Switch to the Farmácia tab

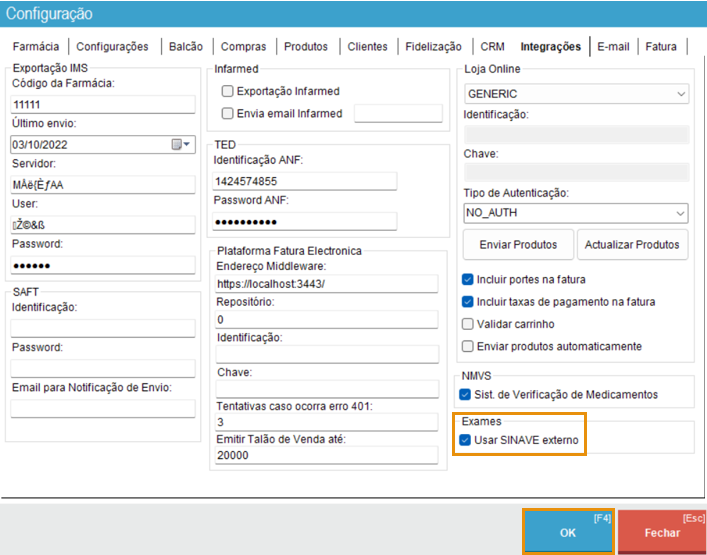coord(36,46)
